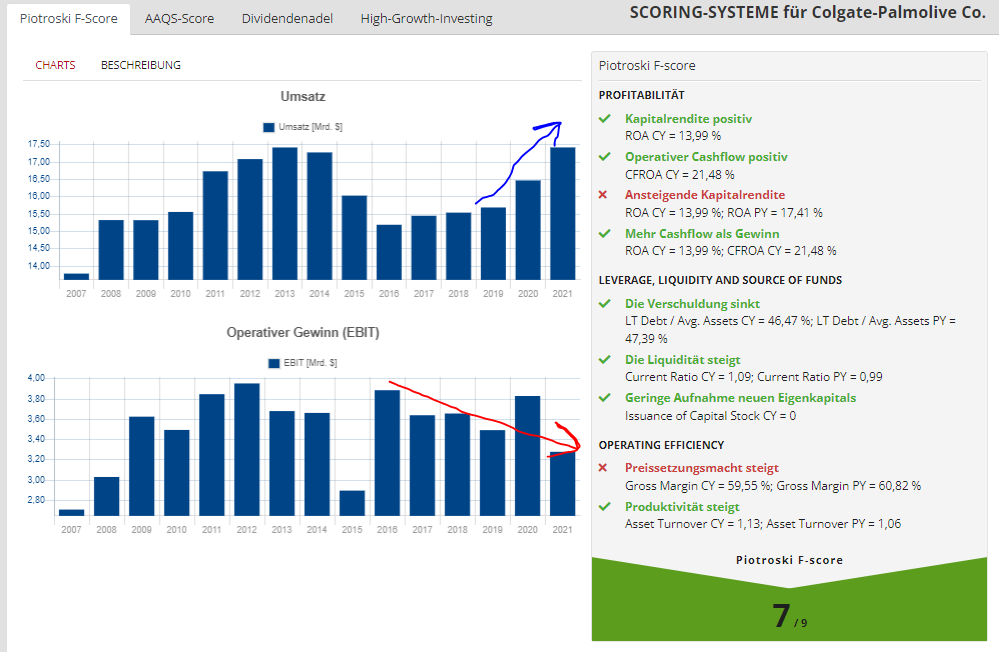999x652 pixels.
Task: Toggle the EBIT [Mrd. $] legend swatch
Action: 274,363
